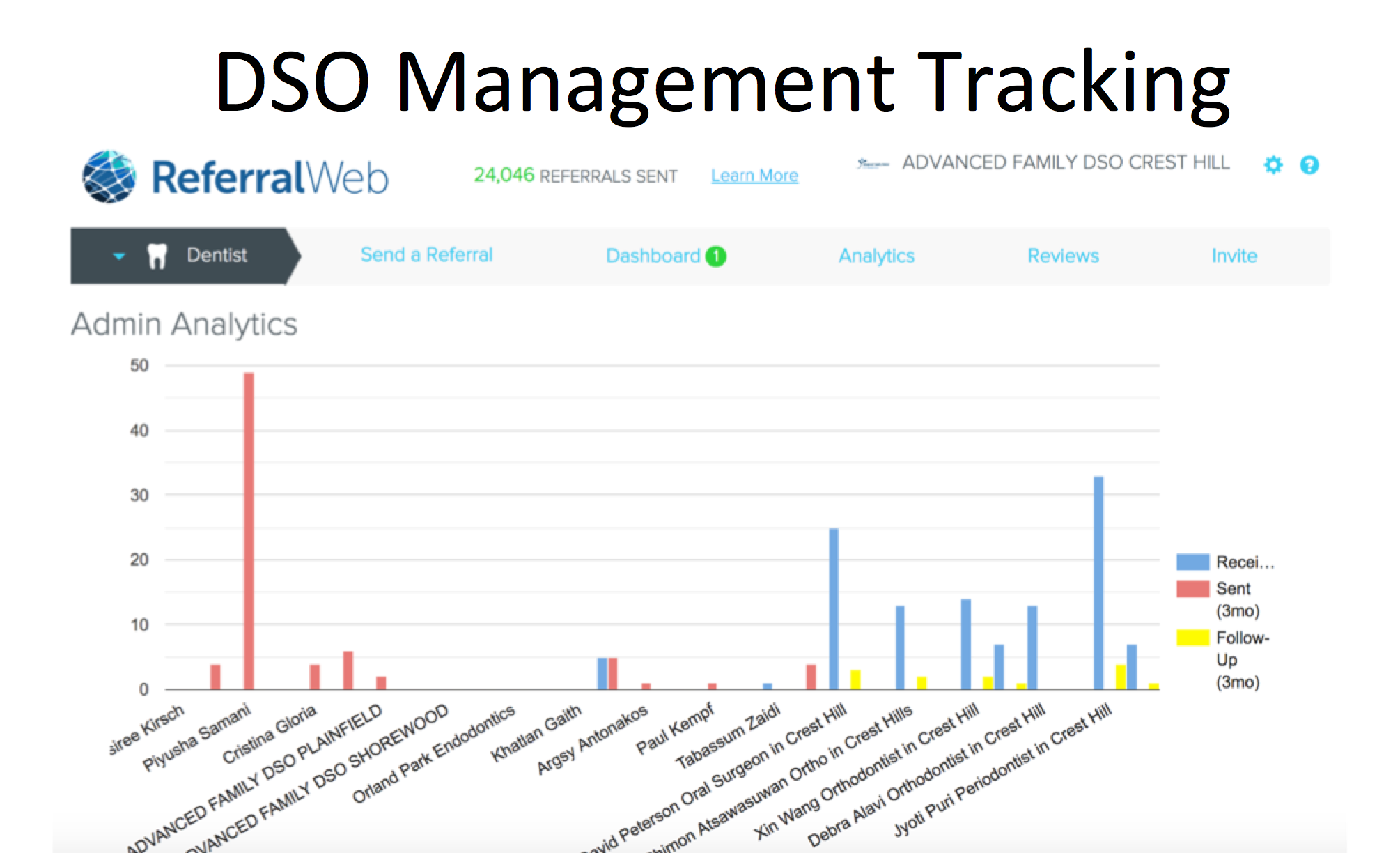Switch to the Dashboard tab
The height and width of the screenshot is (853, 1400).
point(653,256)
